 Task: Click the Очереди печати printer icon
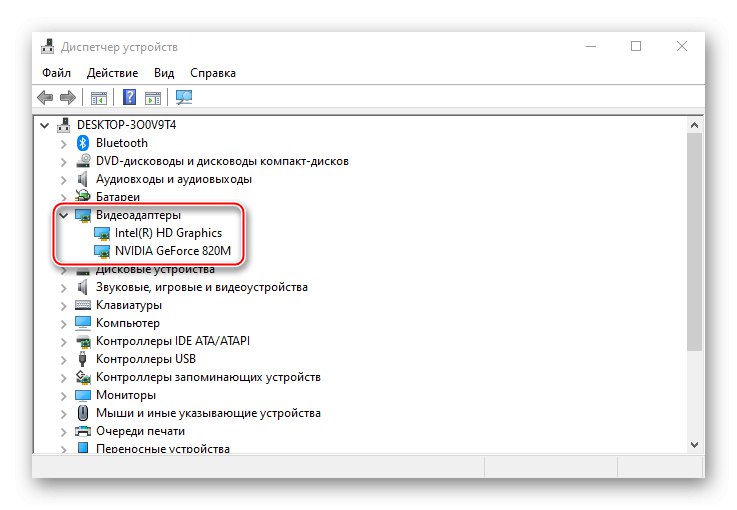(83, 431)
